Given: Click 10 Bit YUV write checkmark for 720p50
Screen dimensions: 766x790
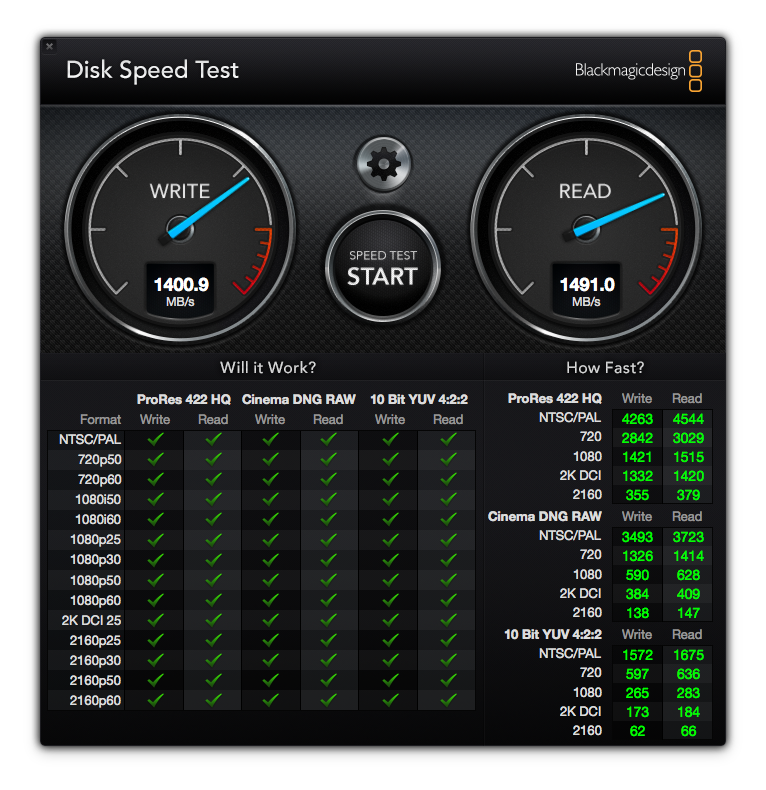Looking at the screenshot, I should pyautogui.click(x=390, y=459).
